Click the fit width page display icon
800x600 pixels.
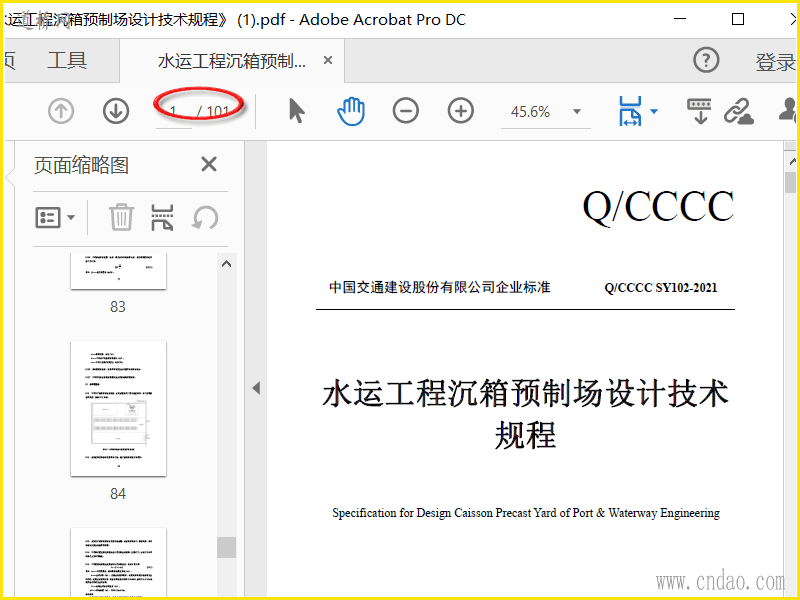(631, 111)
